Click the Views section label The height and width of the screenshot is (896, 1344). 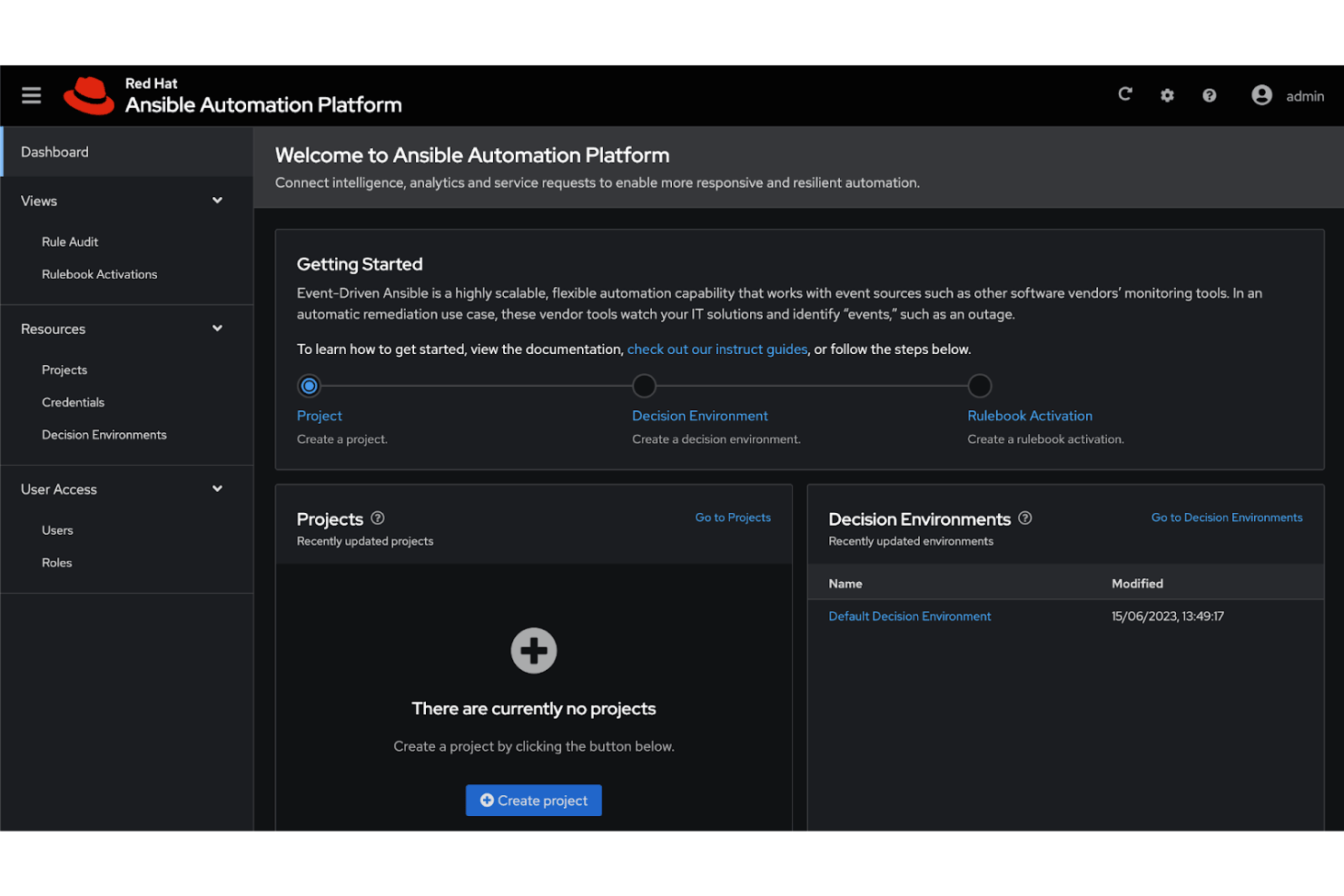pyautogui.click(x=39, y=202)
